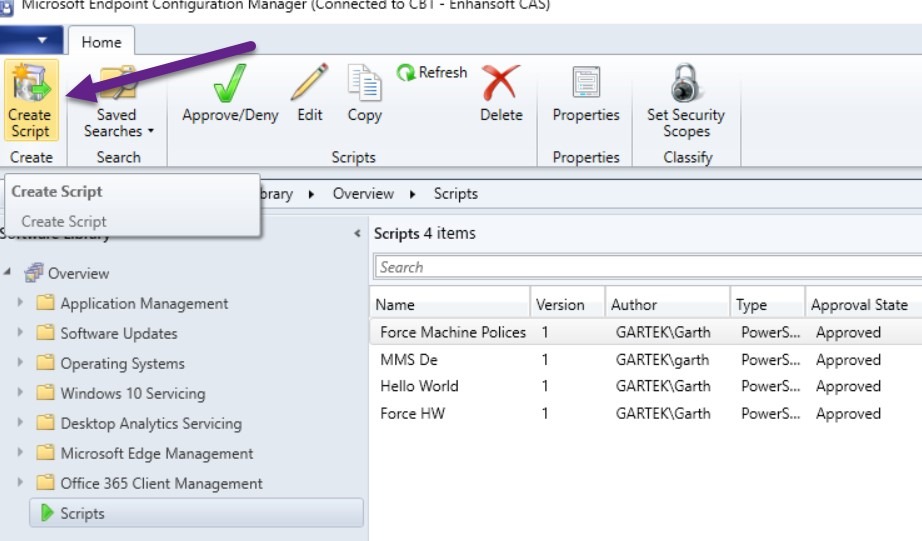Screen dimensions: 922x541
Task: Expand the Microsoft Edge Management node
Action: point(20,452)
